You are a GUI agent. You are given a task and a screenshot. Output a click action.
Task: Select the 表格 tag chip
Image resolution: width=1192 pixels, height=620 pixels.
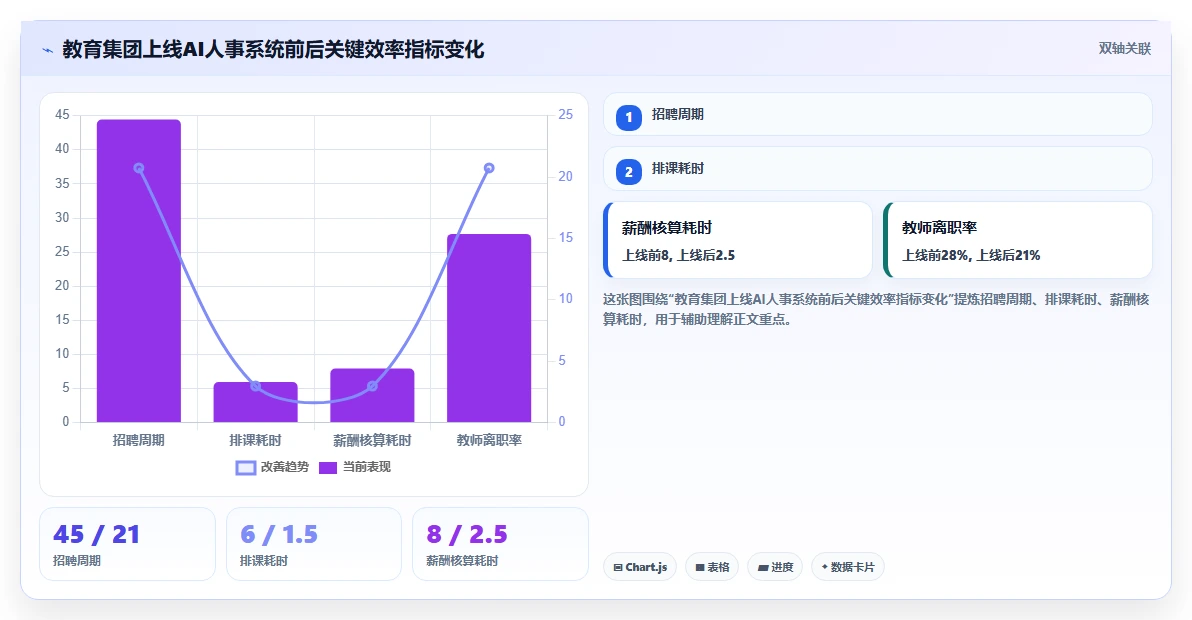[x=712, y=567]
